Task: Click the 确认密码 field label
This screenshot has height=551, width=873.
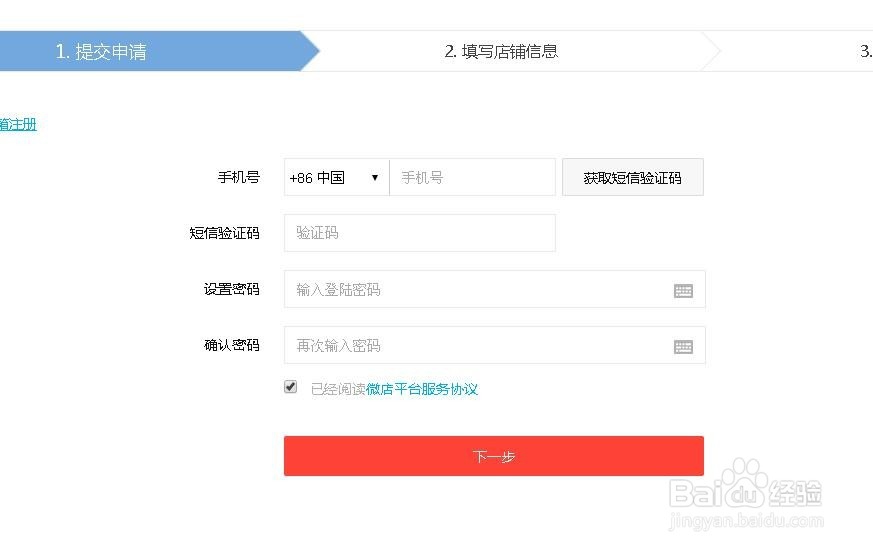Action: 231,345
